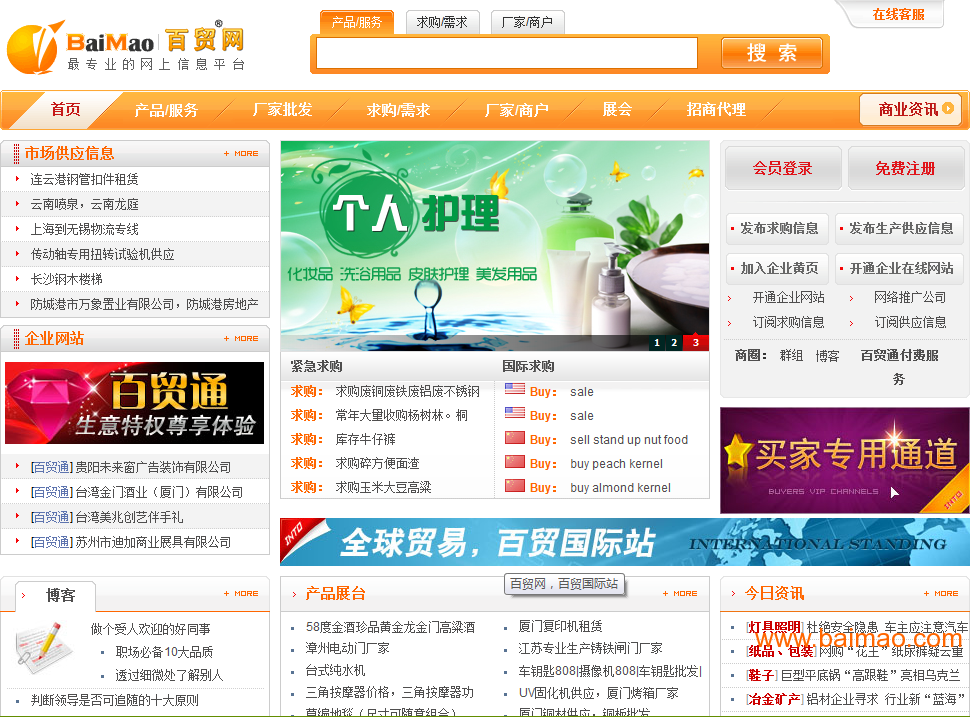Open the red gem 百贸通 banner

[x=135, y=403]
